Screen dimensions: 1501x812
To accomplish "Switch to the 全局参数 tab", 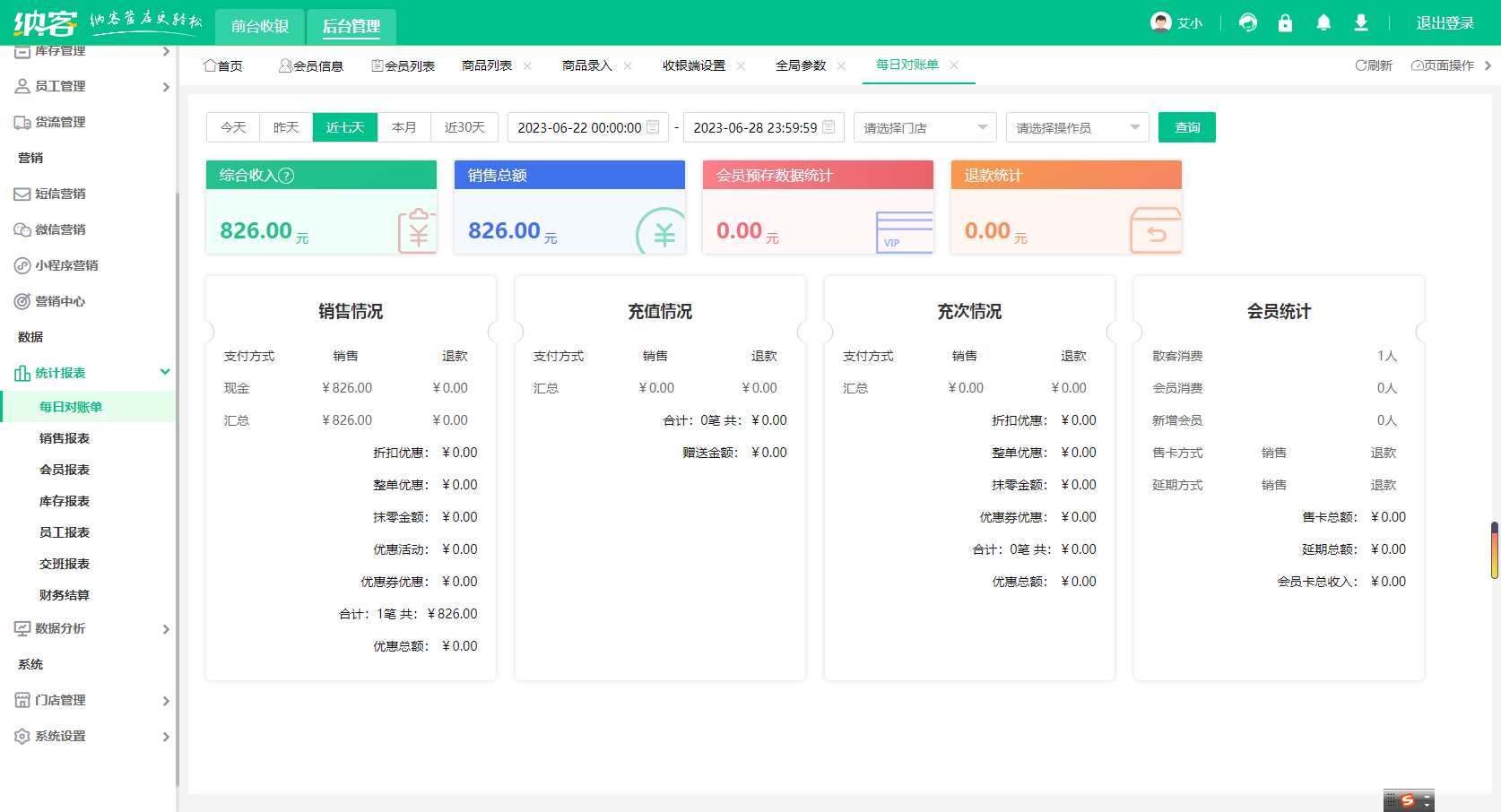I will point(800,65).
